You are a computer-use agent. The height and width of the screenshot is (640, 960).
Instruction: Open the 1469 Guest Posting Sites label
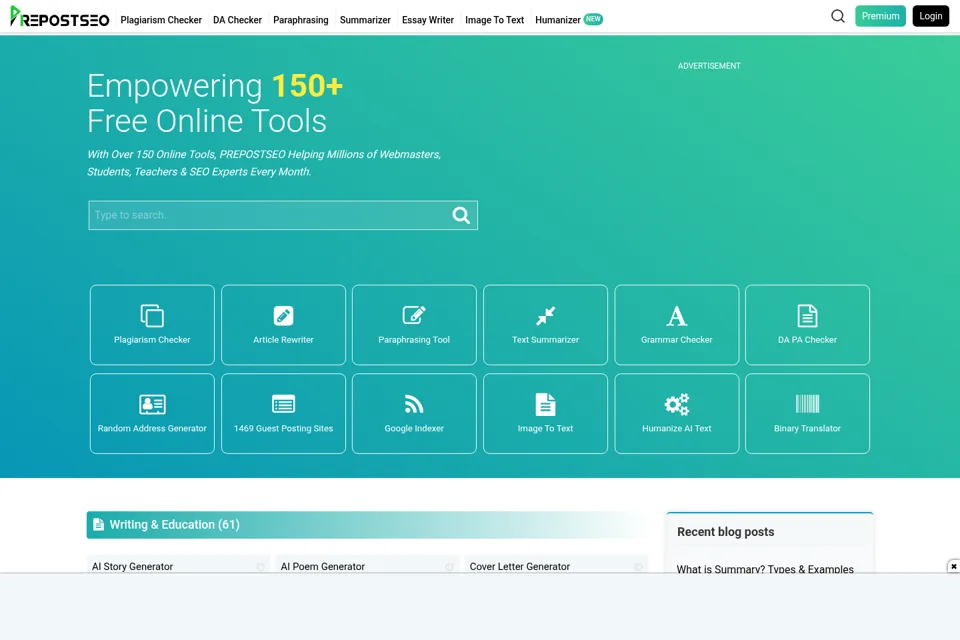pyautogui.click(x=283, y=428)
